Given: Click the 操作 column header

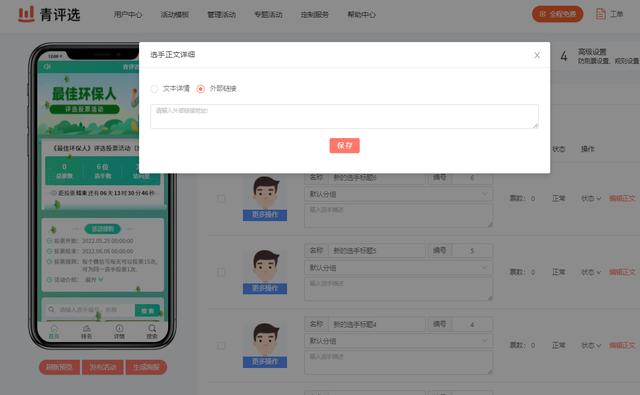Looking at the screenshot, I should coord(587,149).
